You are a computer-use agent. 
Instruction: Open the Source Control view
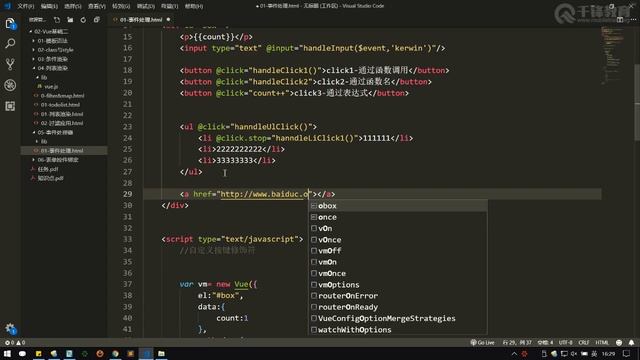point(10,64)
